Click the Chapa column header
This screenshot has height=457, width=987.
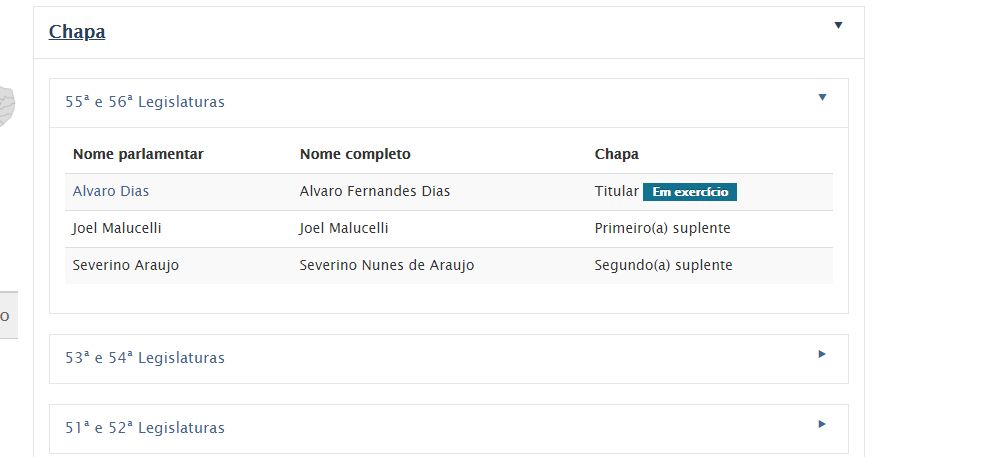pos(616,154)
